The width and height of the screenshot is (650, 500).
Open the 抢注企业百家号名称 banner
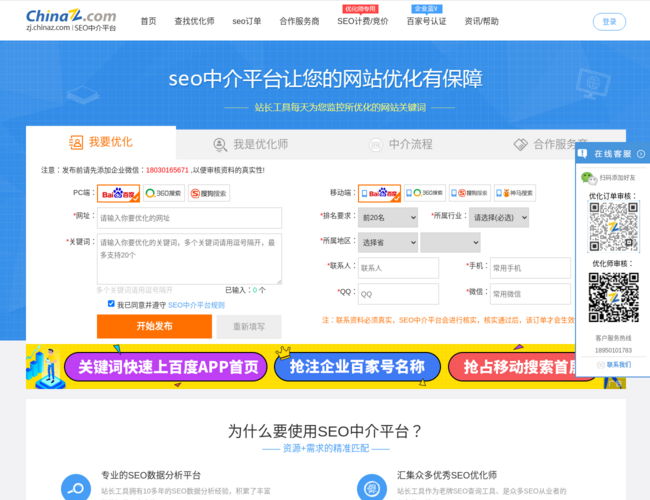point(357,367)
